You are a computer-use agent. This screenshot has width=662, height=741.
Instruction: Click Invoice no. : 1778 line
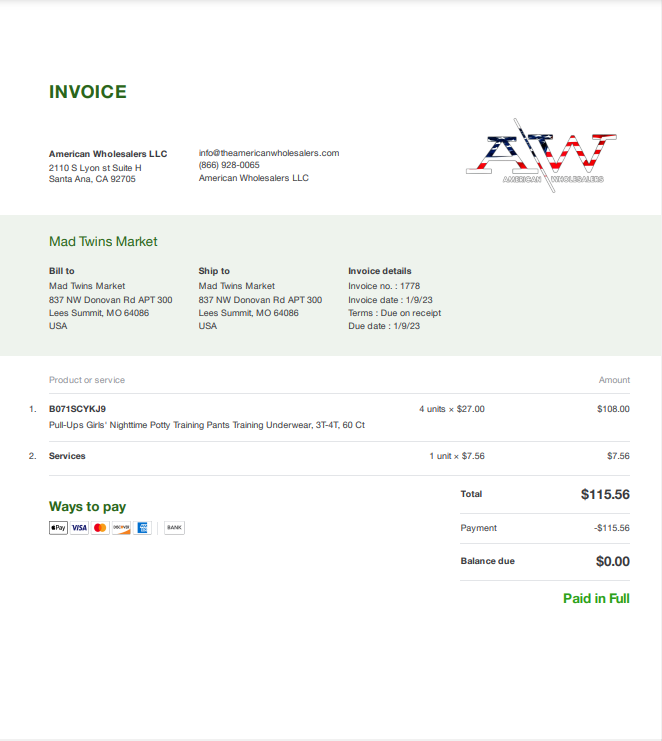(x=384, y=286)
